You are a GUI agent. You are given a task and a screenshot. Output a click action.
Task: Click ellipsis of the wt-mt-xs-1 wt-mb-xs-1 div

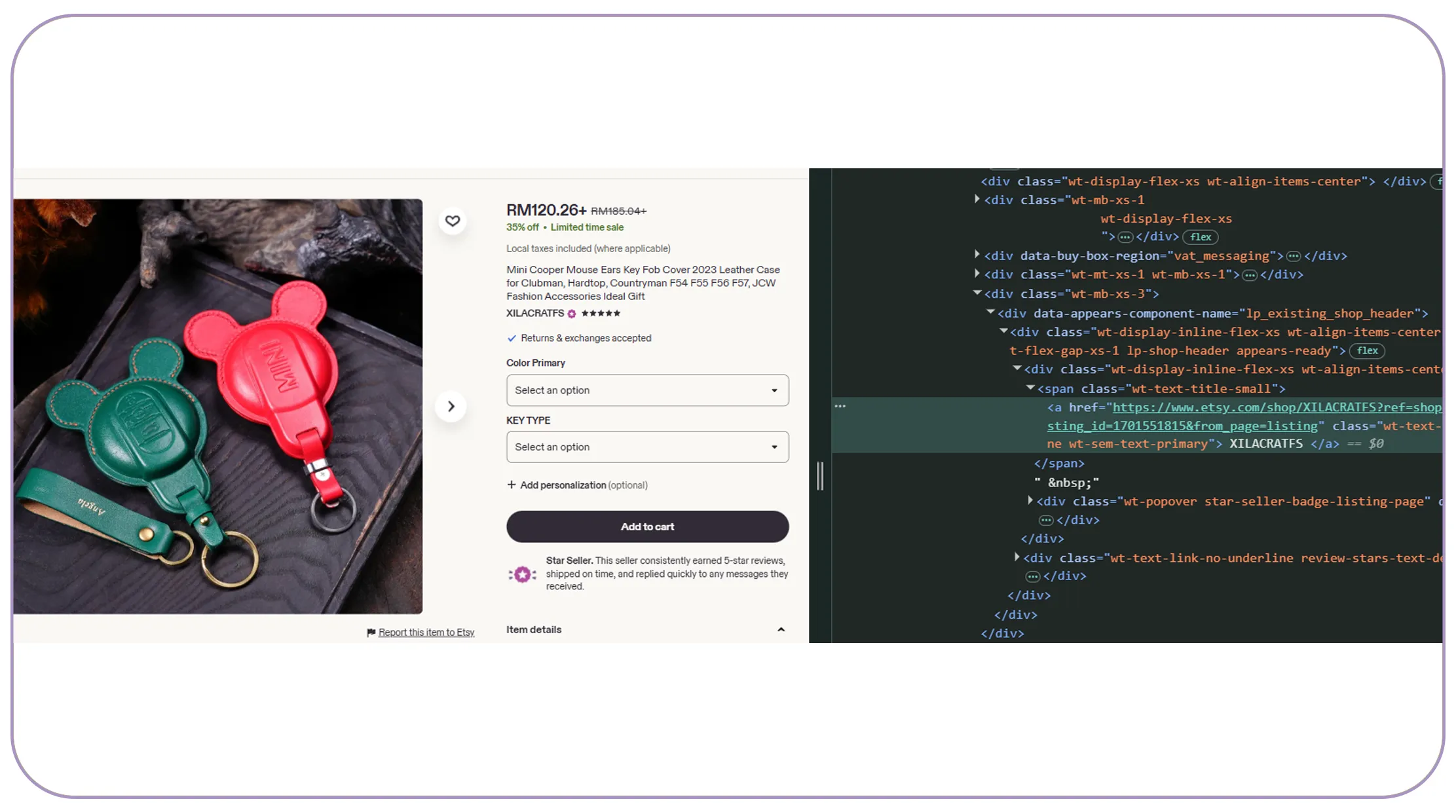tap(1250, 275)
